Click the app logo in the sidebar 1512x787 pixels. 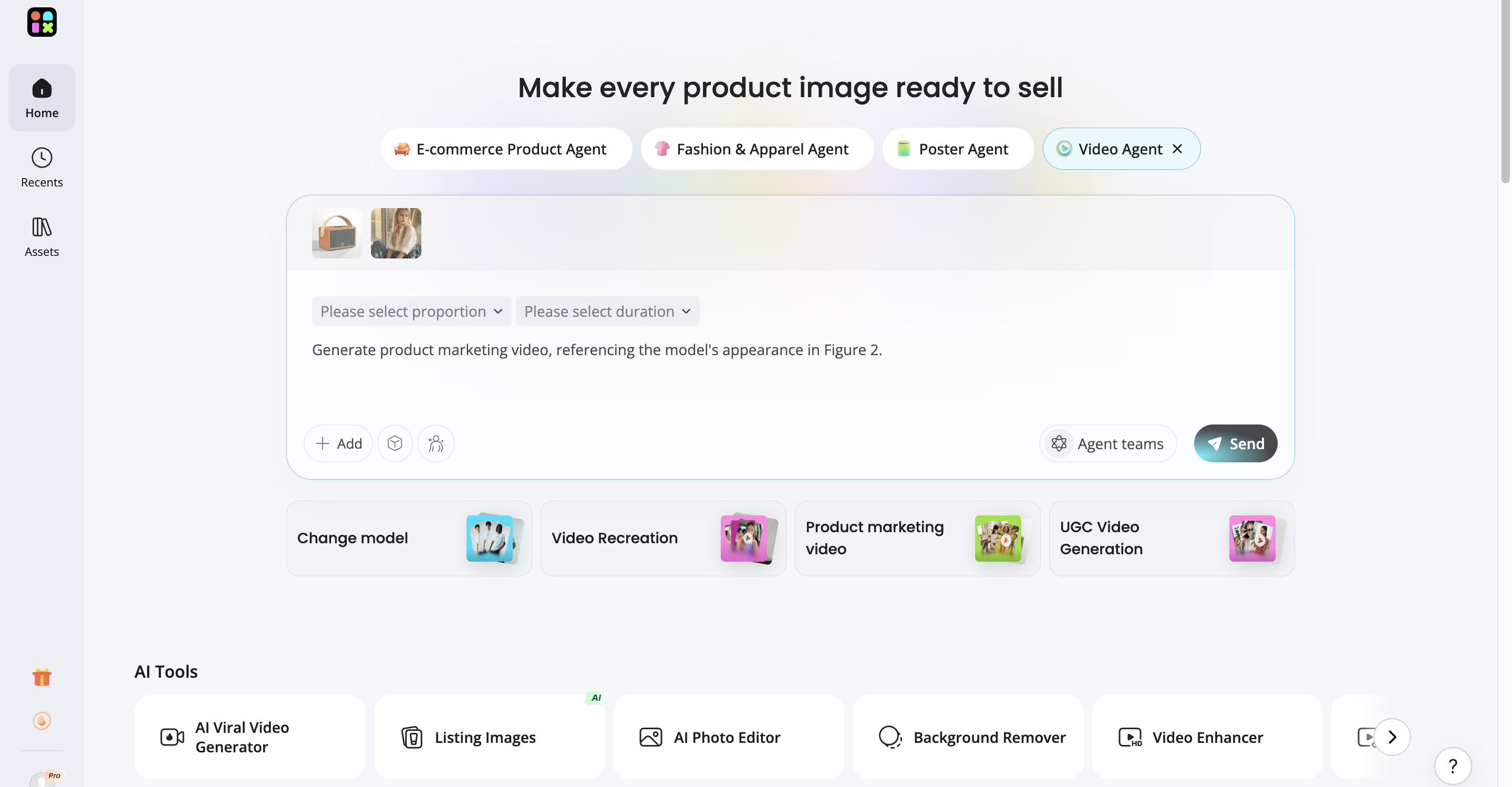tap(42, 22)
